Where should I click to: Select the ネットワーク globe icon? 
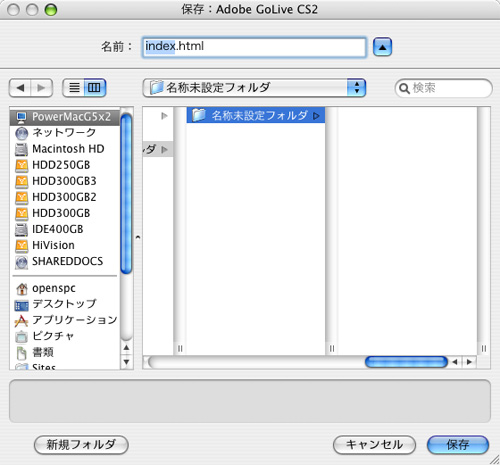click(x=22, y=133)
